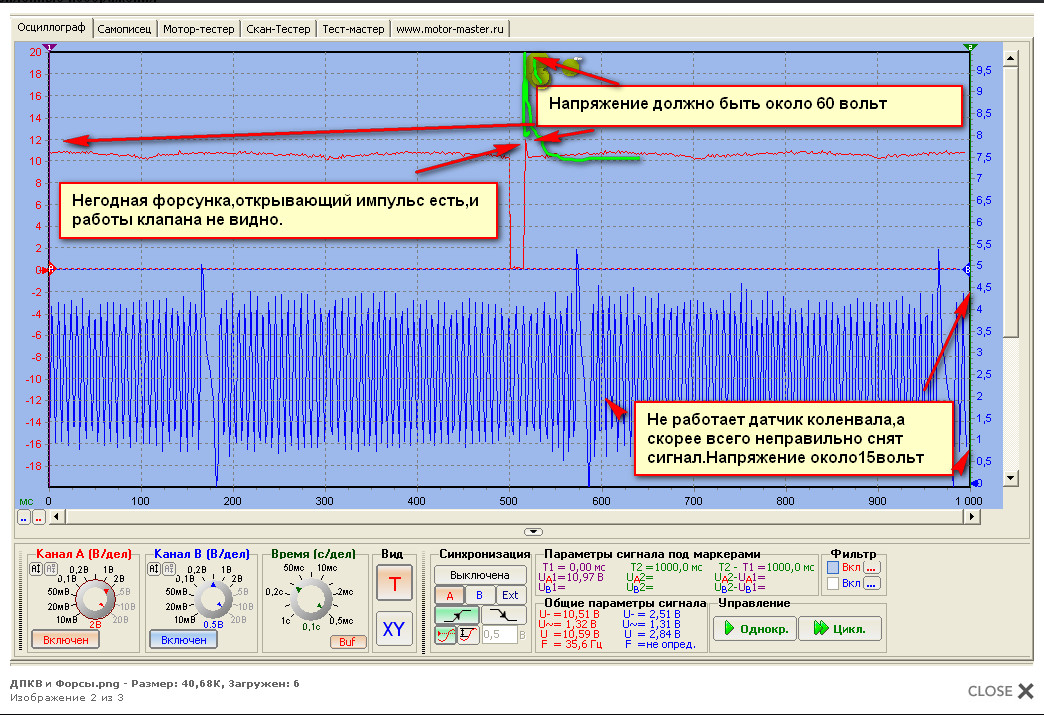Select falling edge trigger icon
1044x715 pixels.
(503, 615)
